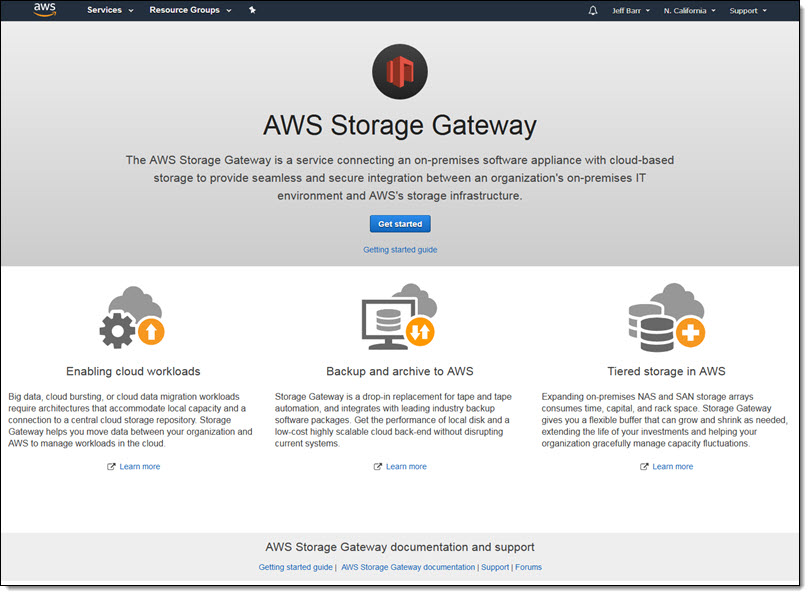This screenshot has width=810, height=596.
Task: Open the Support menu
Action: point(748,10)
